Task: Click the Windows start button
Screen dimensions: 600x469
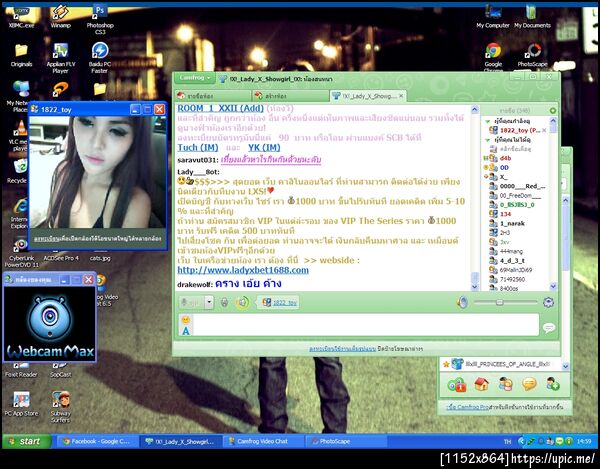Action: pos(26,441)
